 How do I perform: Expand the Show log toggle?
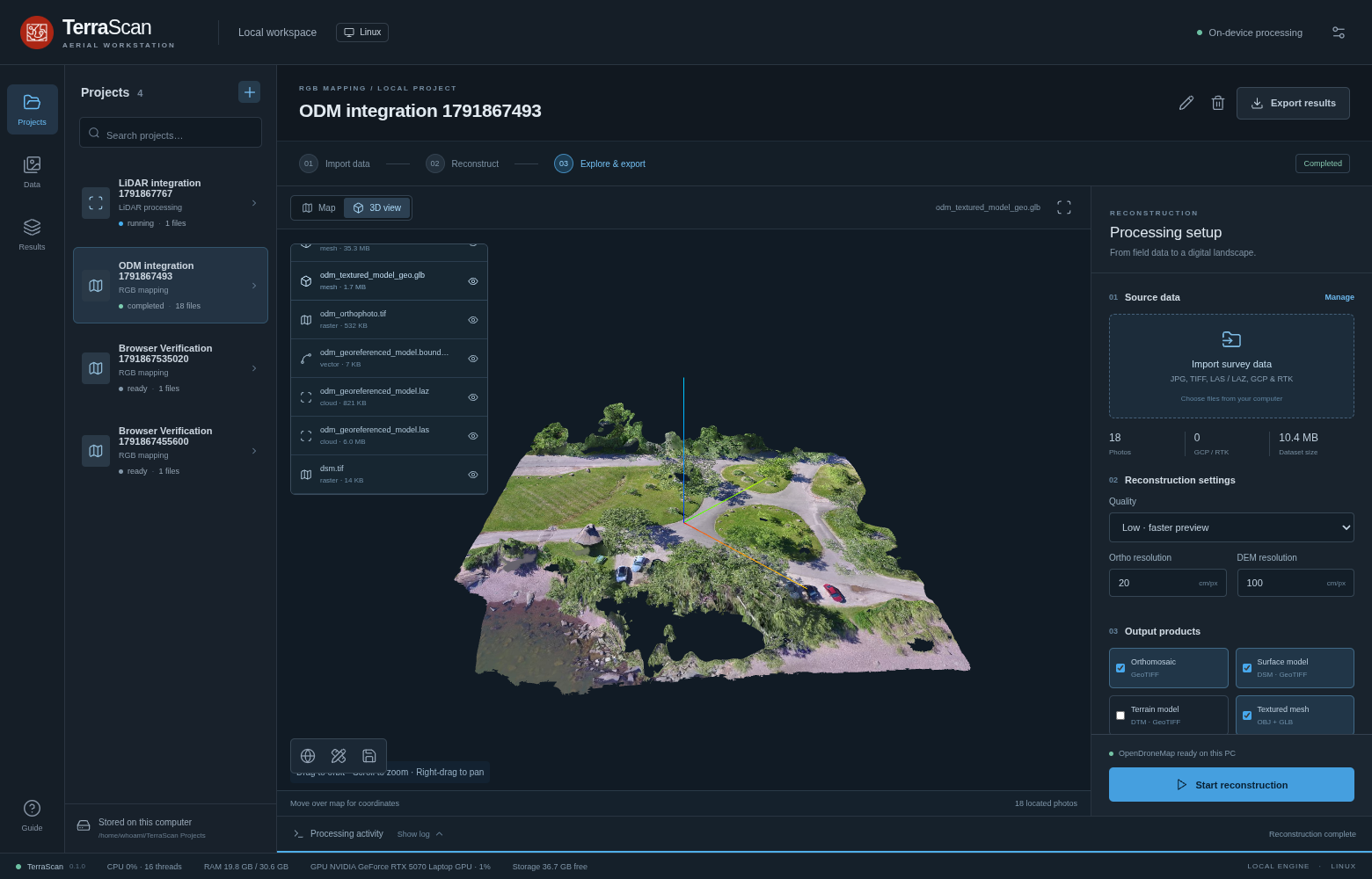click(x=420, y=834)
